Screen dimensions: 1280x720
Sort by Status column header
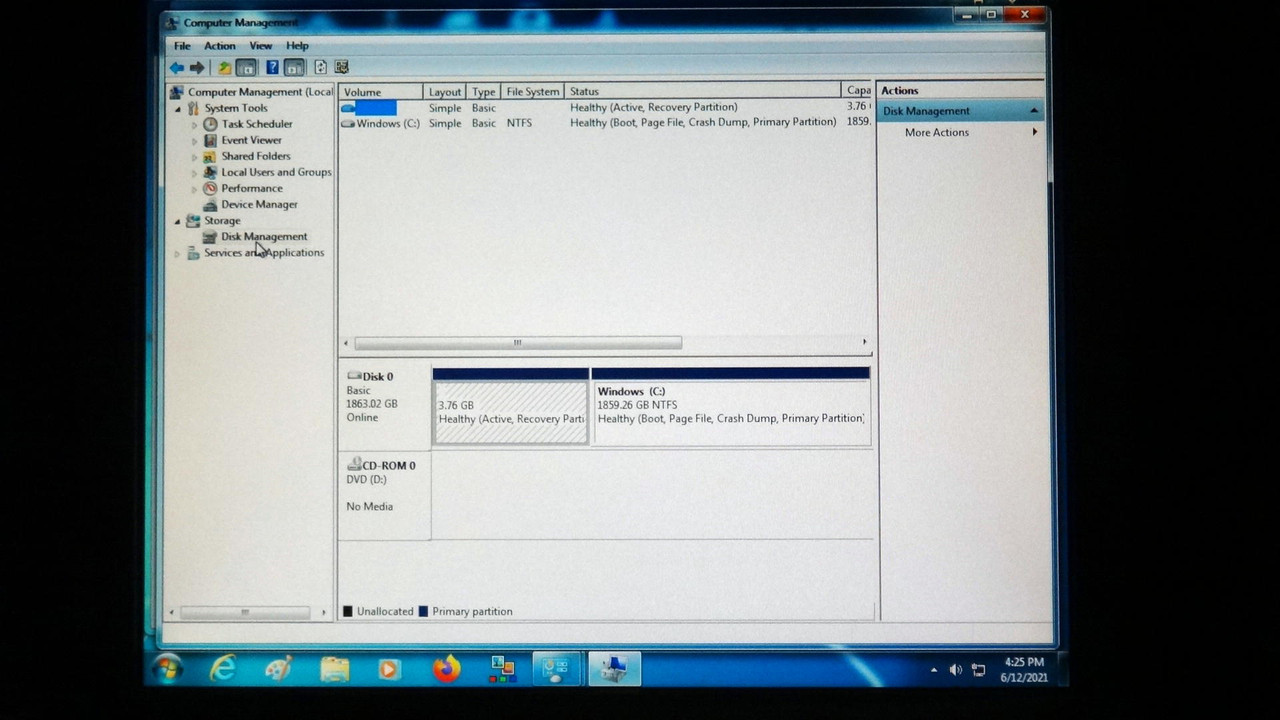(x=704, y=91)
